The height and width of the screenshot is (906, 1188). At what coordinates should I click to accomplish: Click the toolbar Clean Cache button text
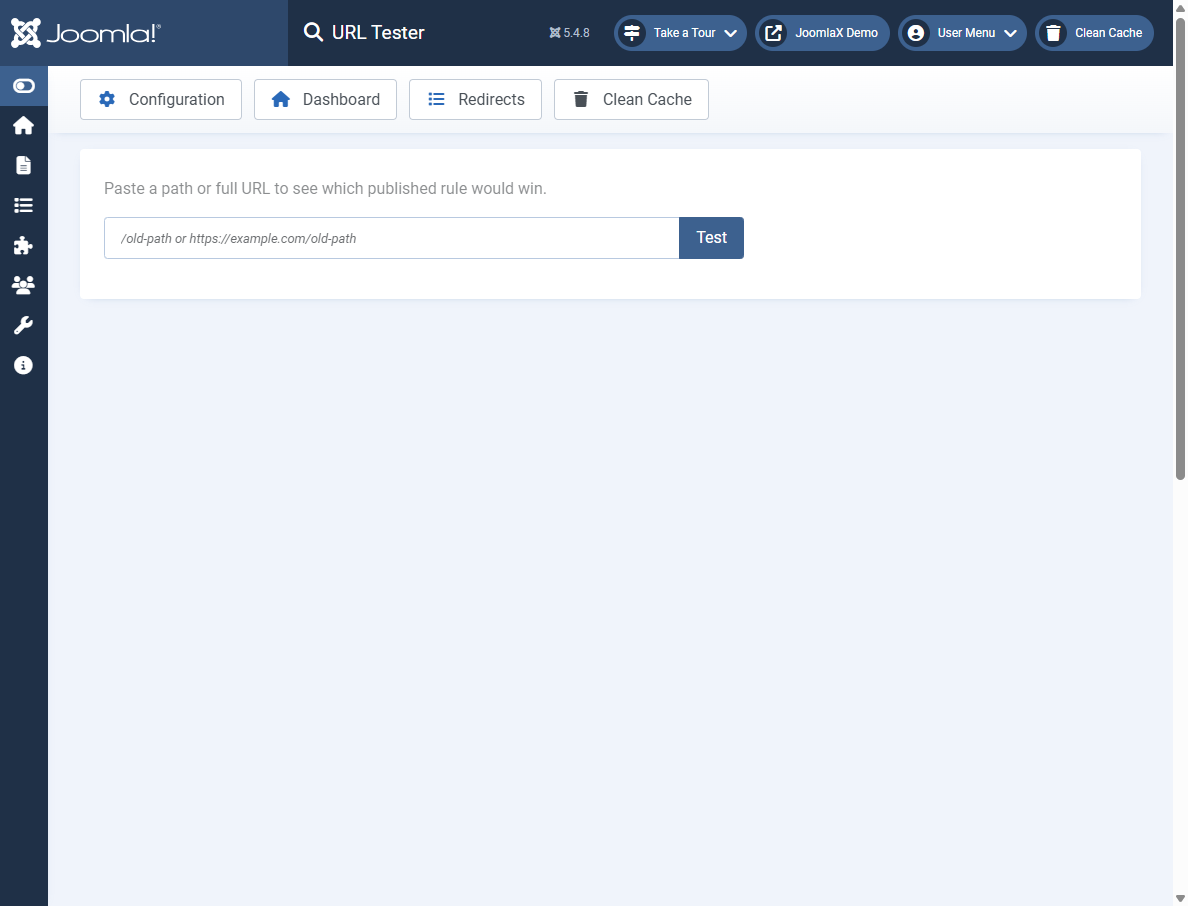point(647,99)
